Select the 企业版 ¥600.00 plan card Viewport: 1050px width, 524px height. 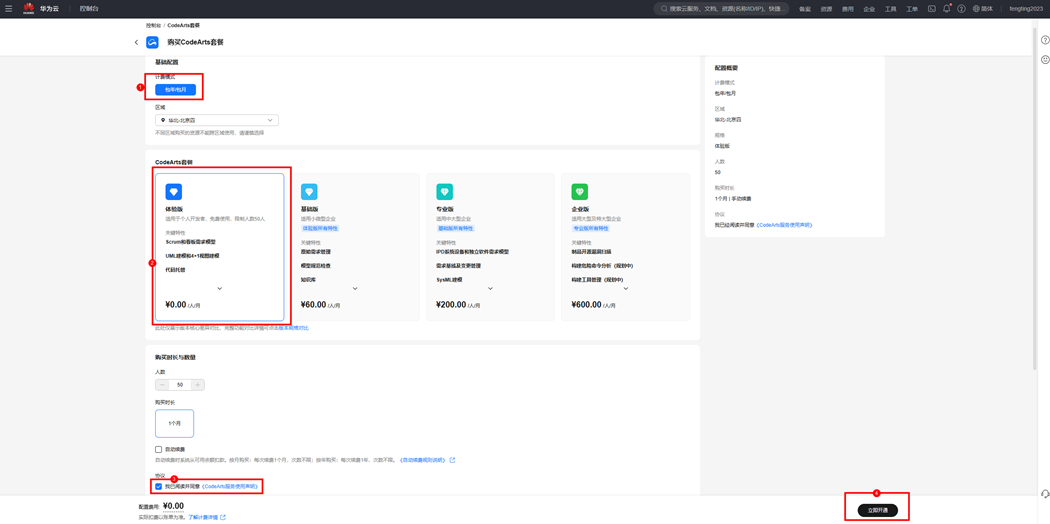625,248
